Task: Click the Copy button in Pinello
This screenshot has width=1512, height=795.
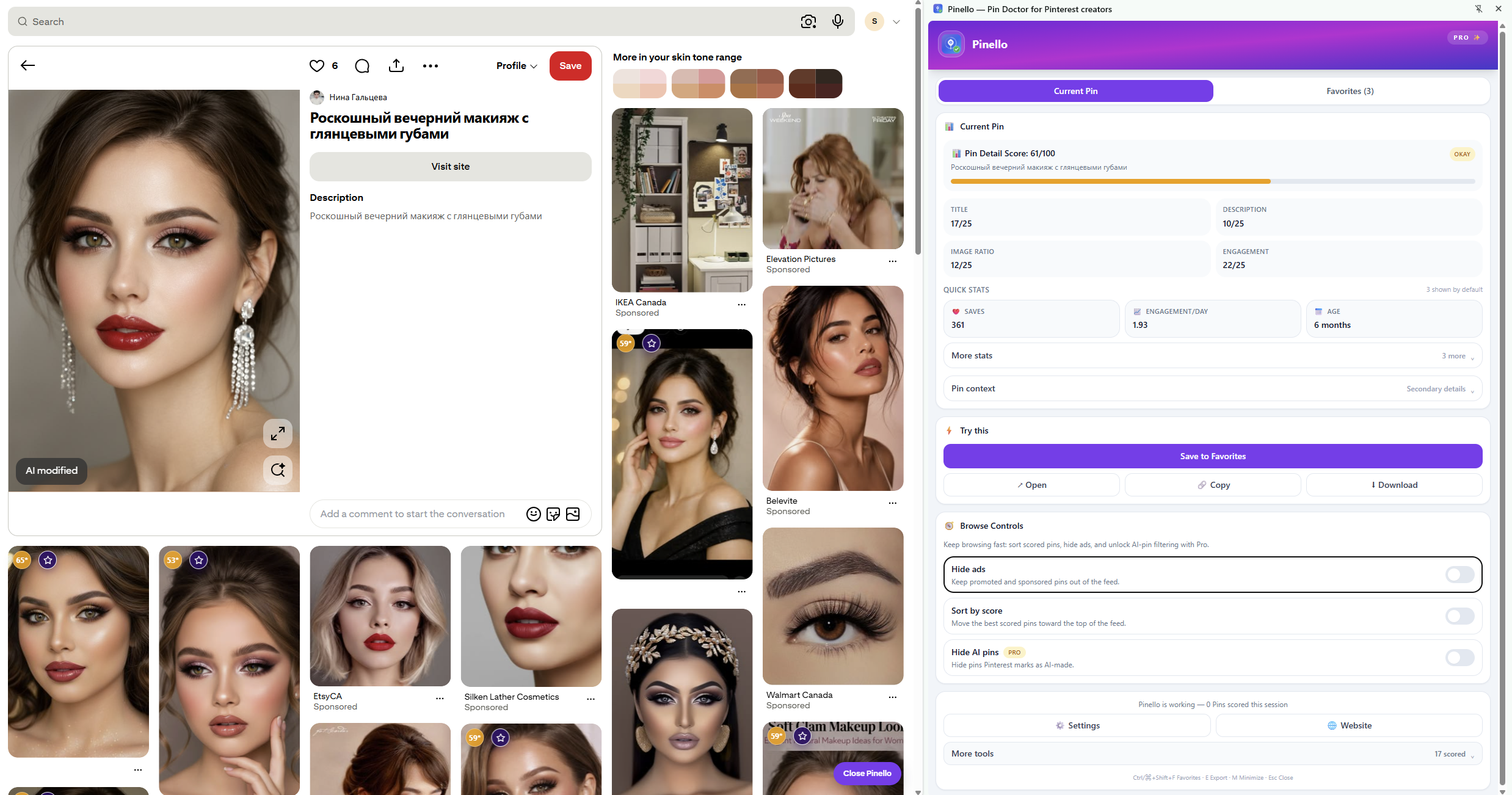Action: (1213, 485)
